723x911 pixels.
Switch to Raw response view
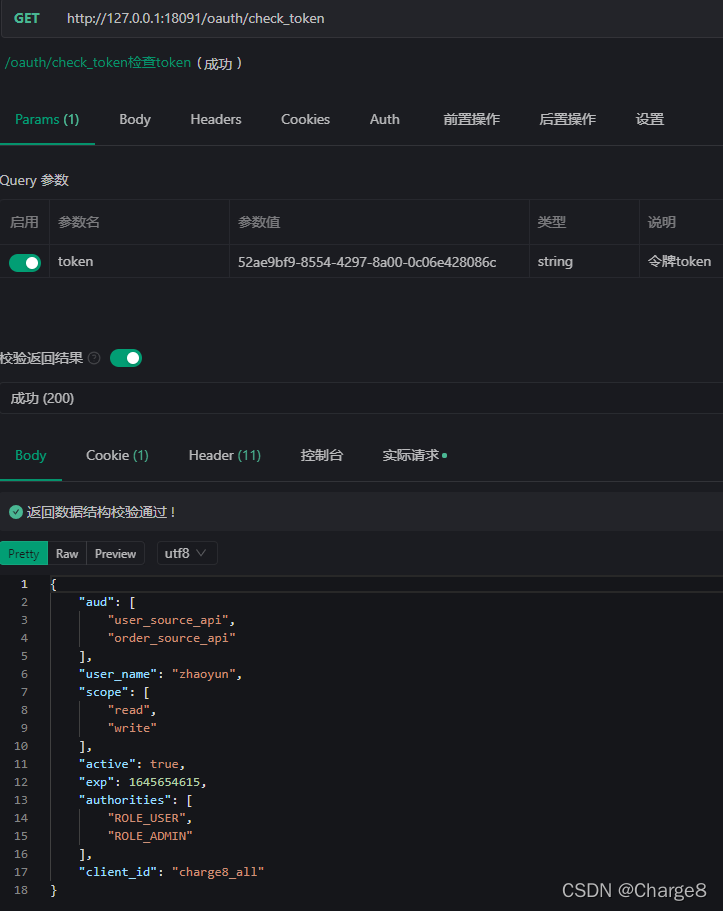coord(67,554)
